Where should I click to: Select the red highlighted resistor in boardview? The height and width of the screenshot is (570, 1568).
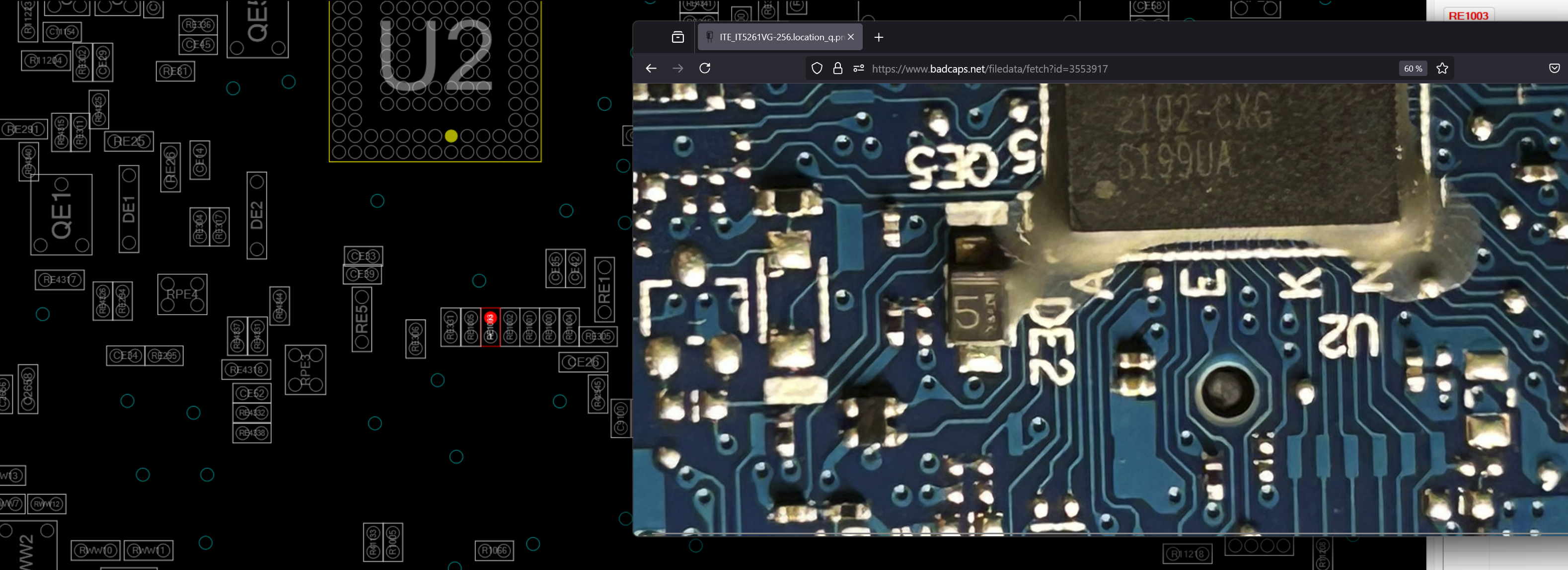(x=491, y=327)
